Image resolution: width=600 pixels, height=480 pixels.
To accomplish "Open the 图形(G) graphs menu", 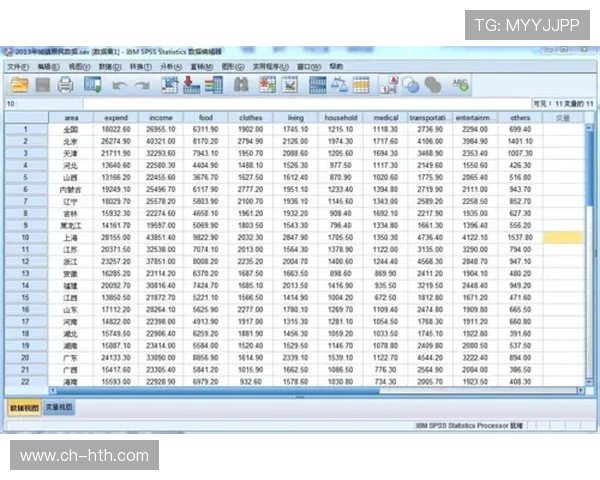I will pyautogui.click(x=232, y=66).
